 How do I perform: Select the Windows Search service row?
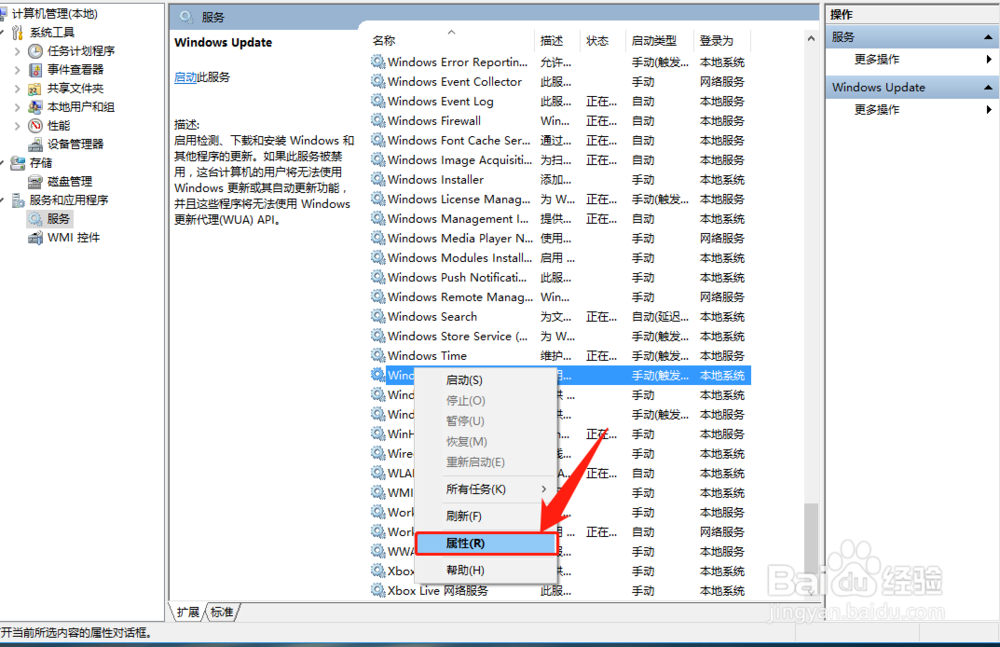(560, 316)
